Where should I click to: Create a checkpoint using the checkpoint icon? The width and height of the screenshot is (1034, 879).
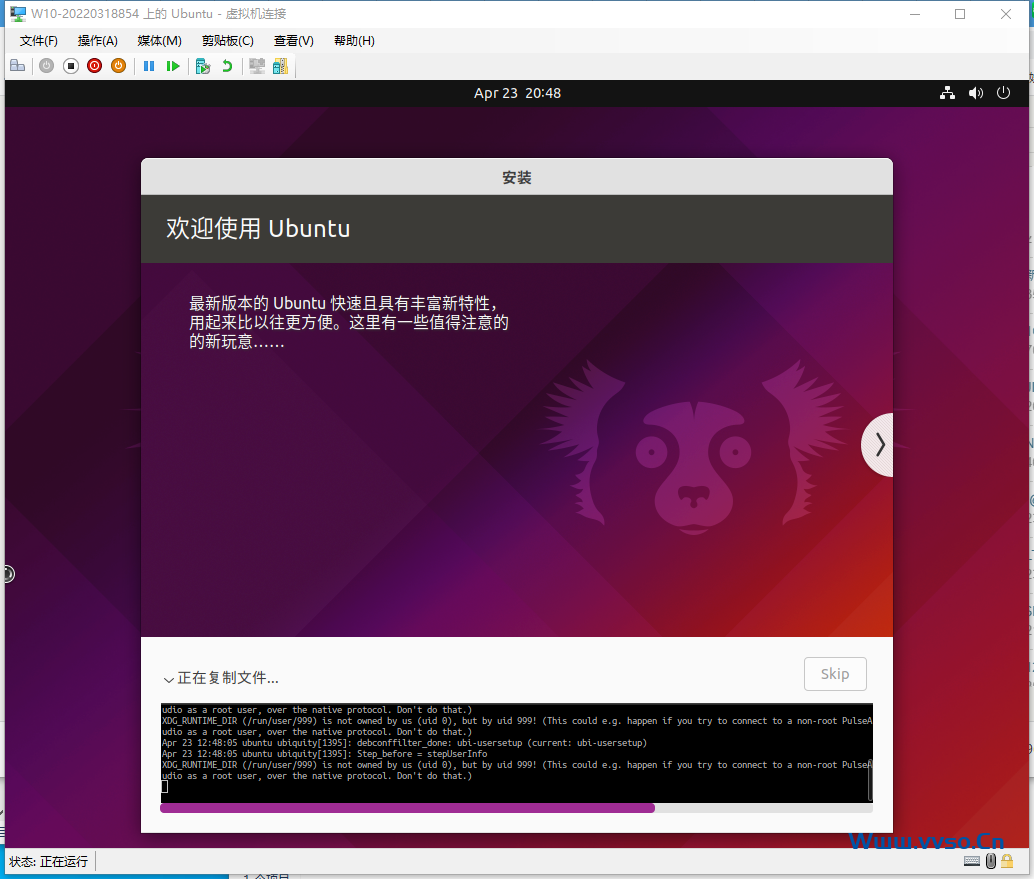coord(202,65)
